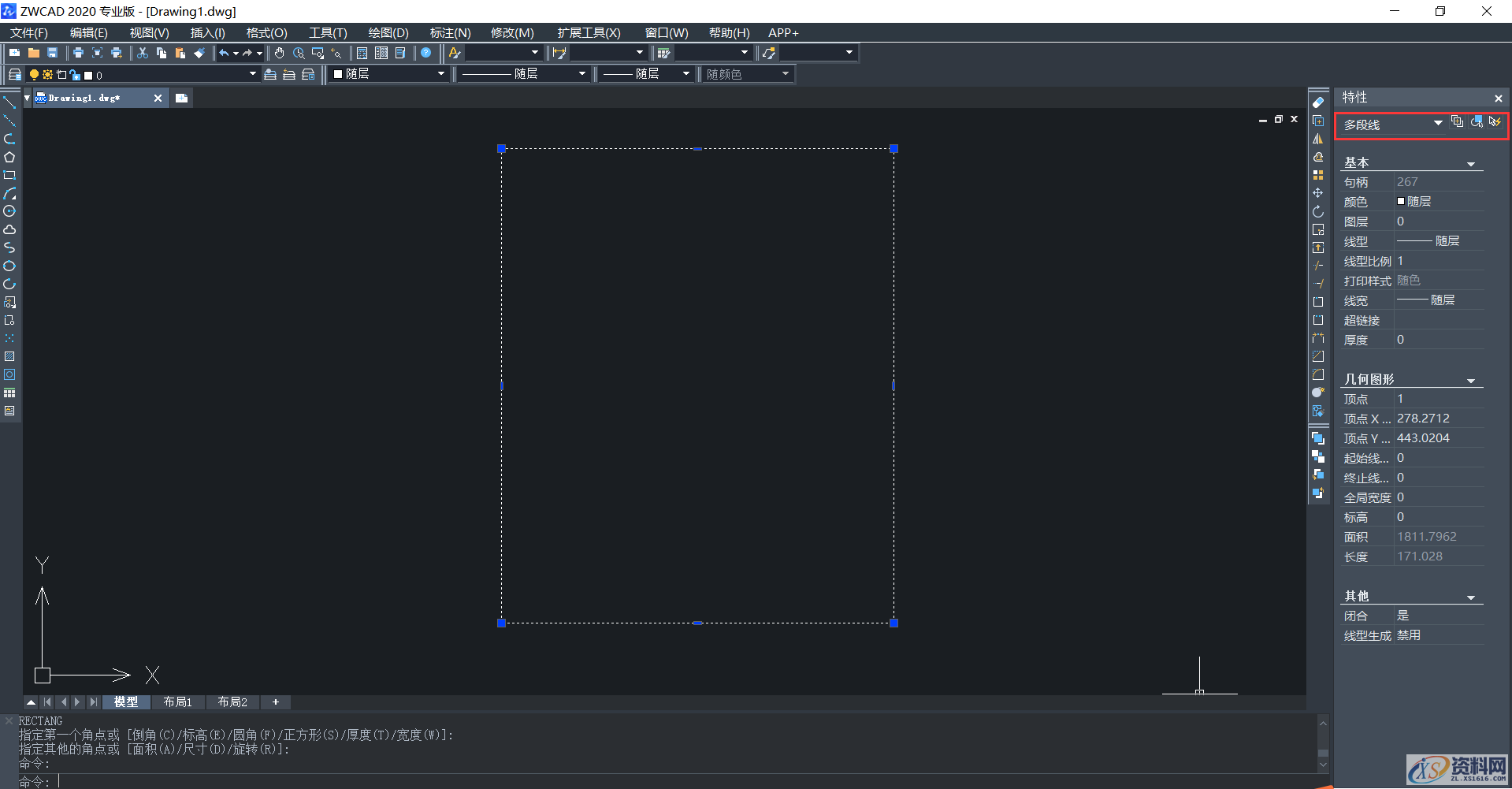1512x789 pixels.
Task: Select the Hatch tool
Action: tap(9, 356)
